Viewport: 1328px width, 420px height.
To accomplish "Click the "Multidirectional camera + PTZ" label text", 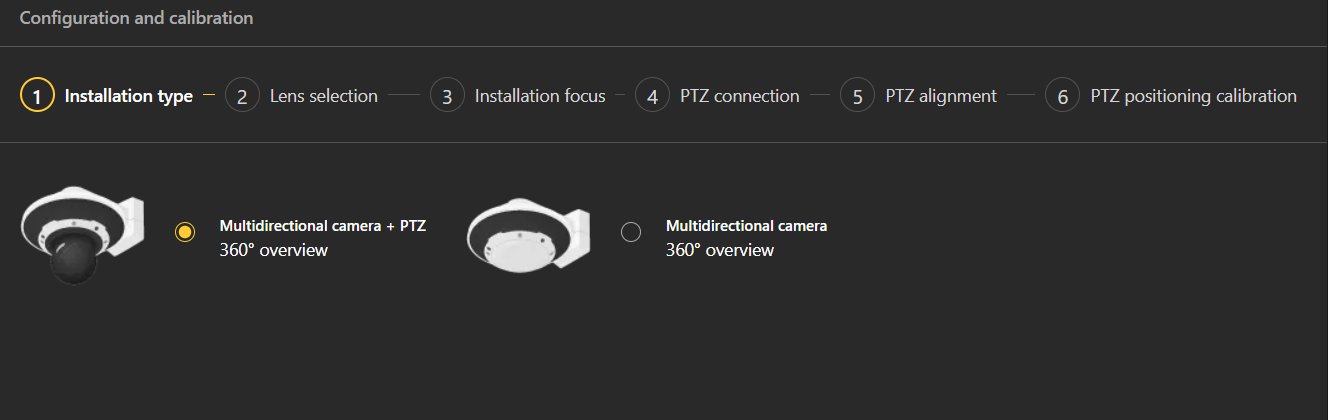I will pos(323,226).
